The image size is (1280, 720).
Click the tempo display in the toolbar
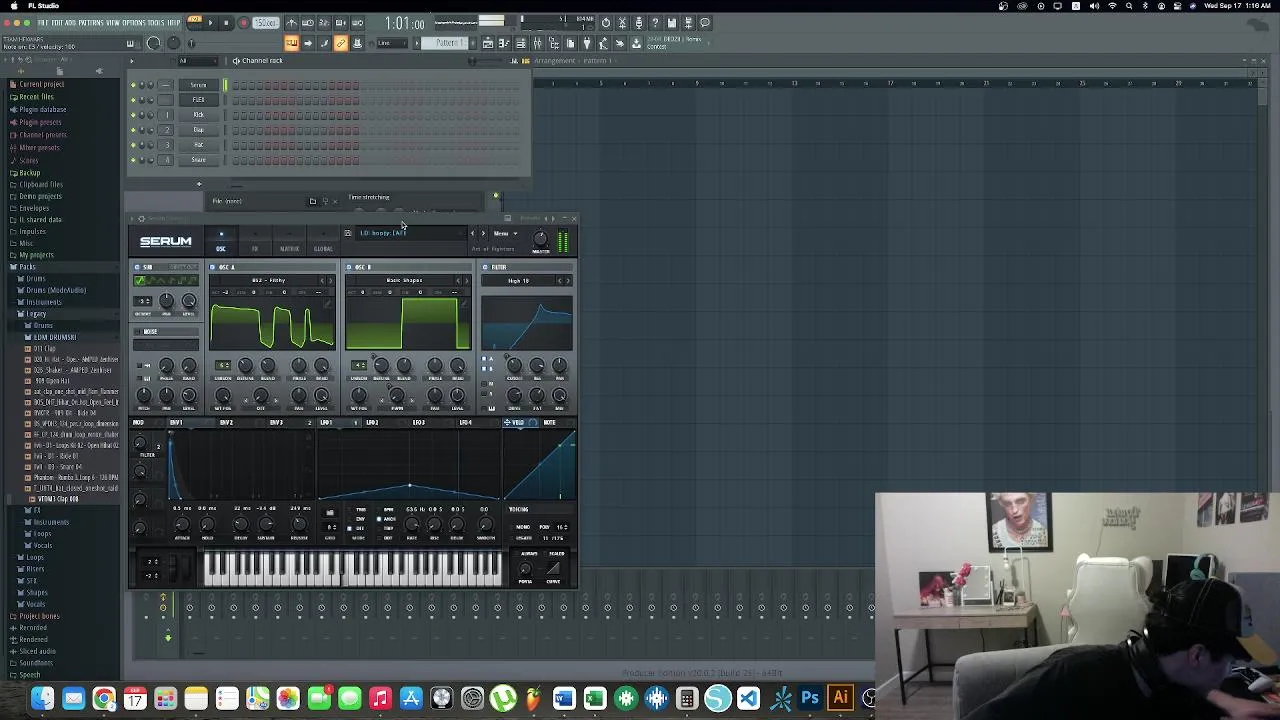[266, 22]
